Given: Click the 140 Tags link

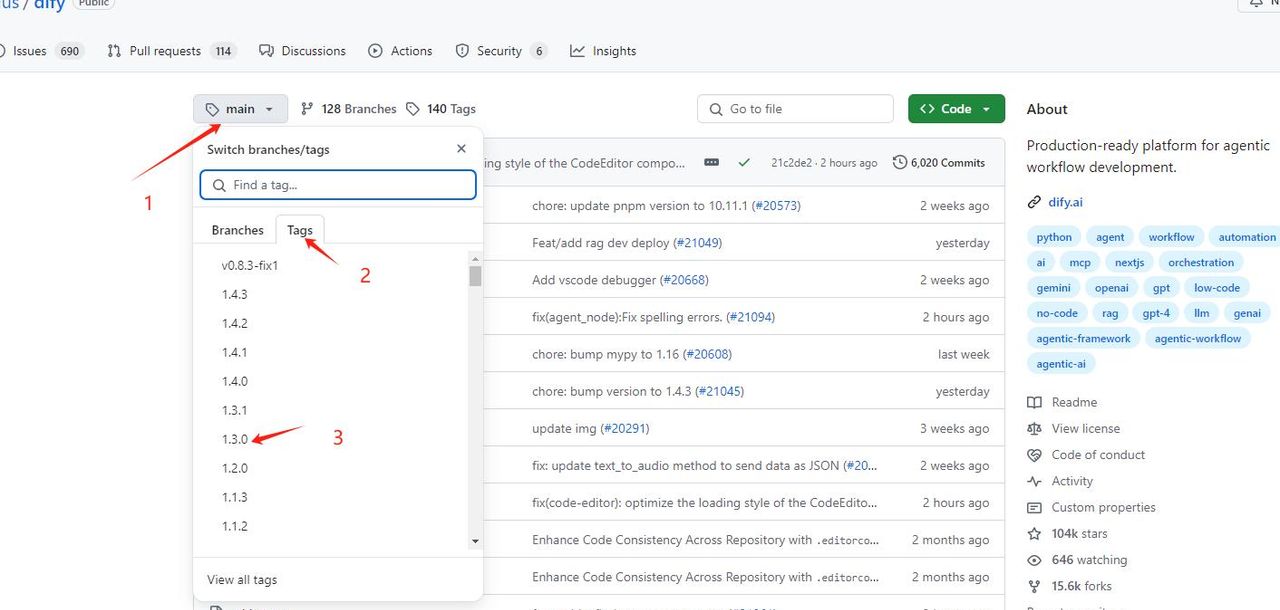Looking at the screenshot, I should pyautogui.click(x=441, y=109).
